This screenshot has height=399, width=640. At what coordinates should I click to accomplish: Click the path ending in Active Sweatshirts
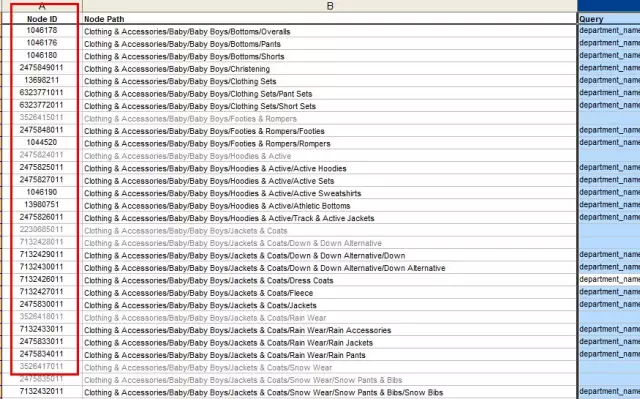coord(222,193)
